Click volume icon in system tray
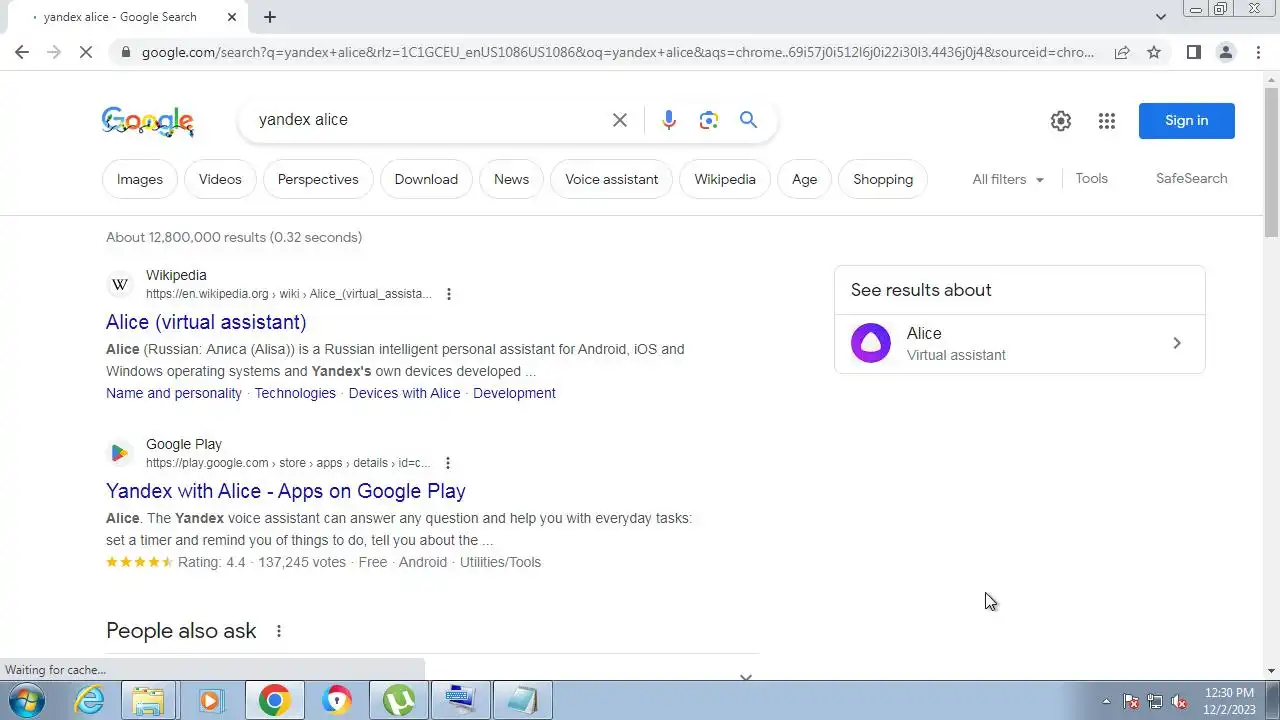 coord(1179,701)
